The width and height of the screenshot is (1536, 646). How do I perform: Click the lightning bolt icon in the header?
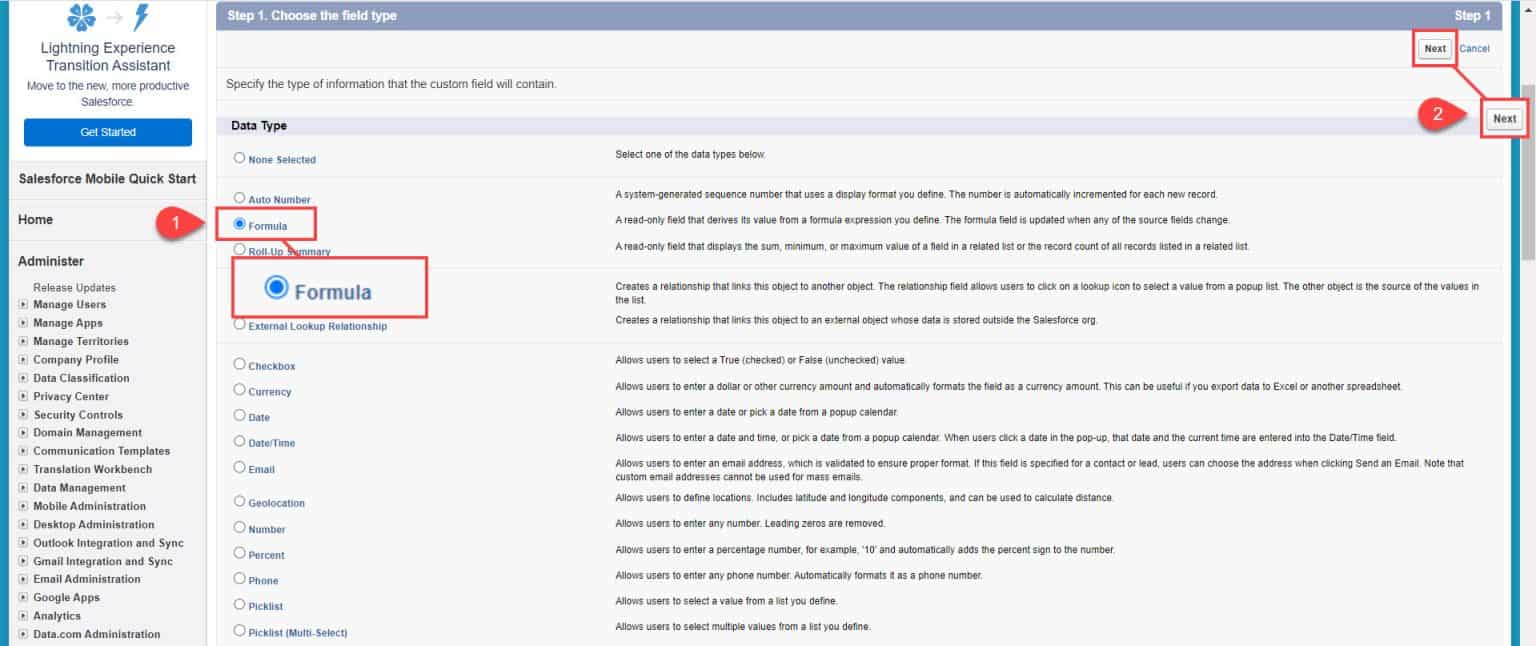click(x=140, y=15)
